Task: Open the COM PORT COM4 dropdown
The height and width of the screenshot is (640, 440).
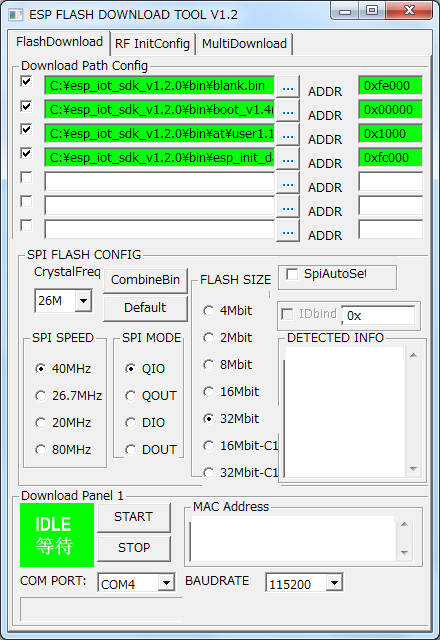Action: pos(166,582)
